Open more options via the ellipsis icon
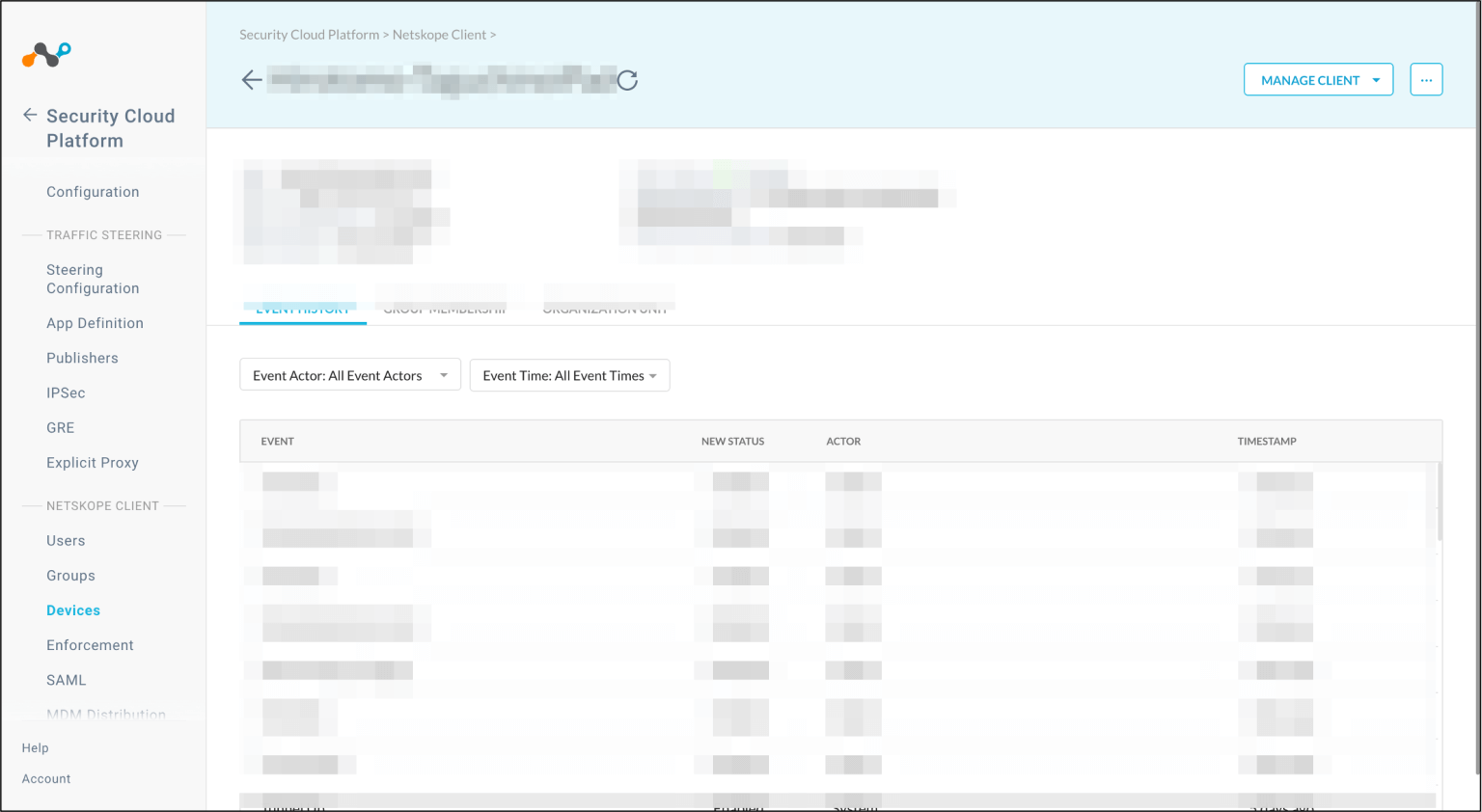This screenshot has width=1482, height=812. coord(1426,79)
